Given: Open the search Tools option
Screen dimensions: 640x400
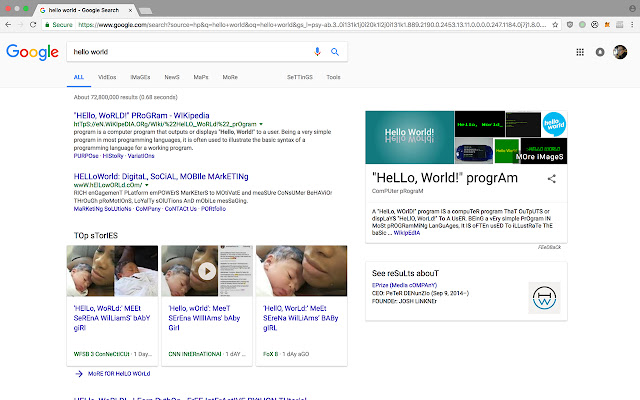Looking at the screenshot, I should 333,77.
